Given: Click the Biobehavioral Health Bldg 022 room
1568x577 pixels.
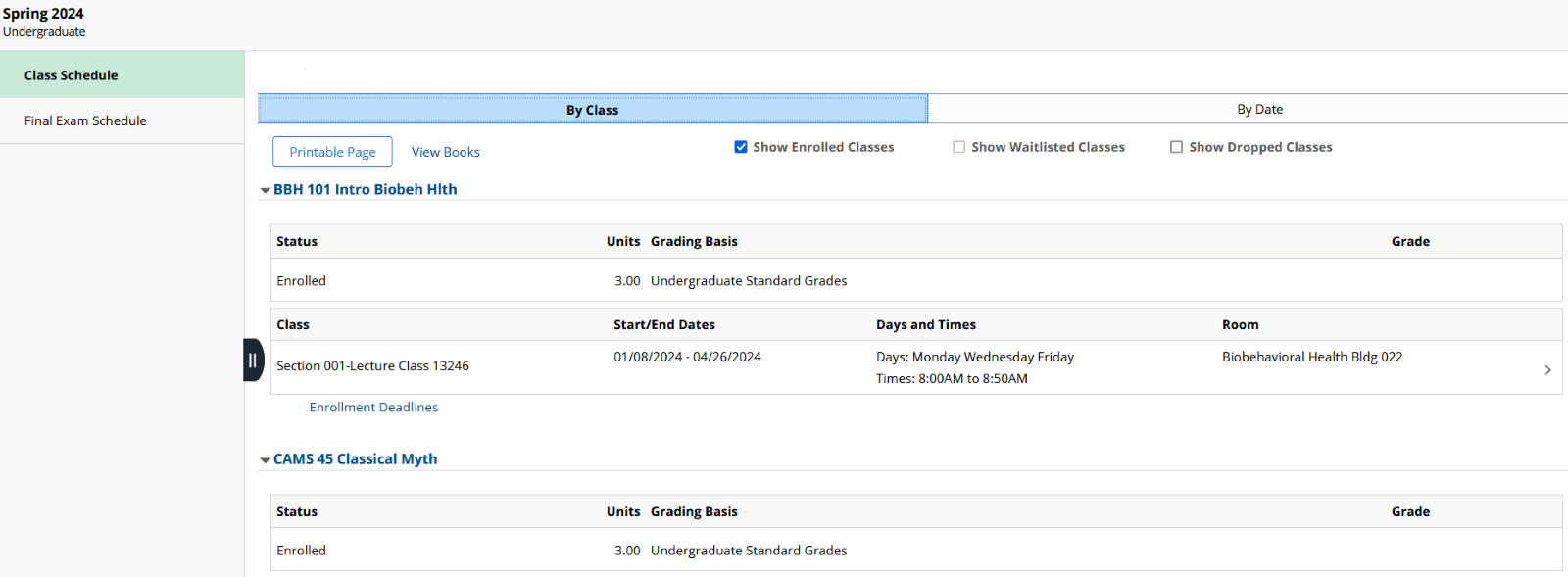Looking at the screenshot, I should click(x=1311, y=357).
